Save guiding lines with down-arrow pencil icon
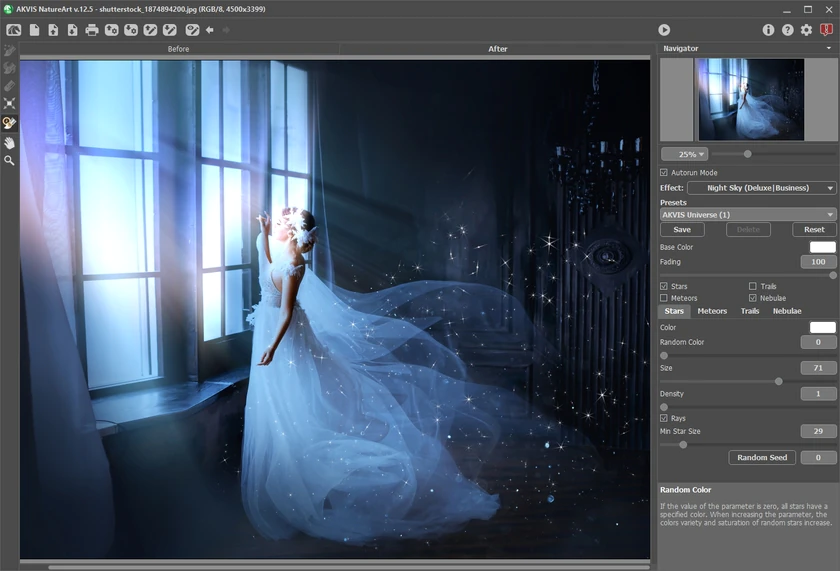 (170, 30)
